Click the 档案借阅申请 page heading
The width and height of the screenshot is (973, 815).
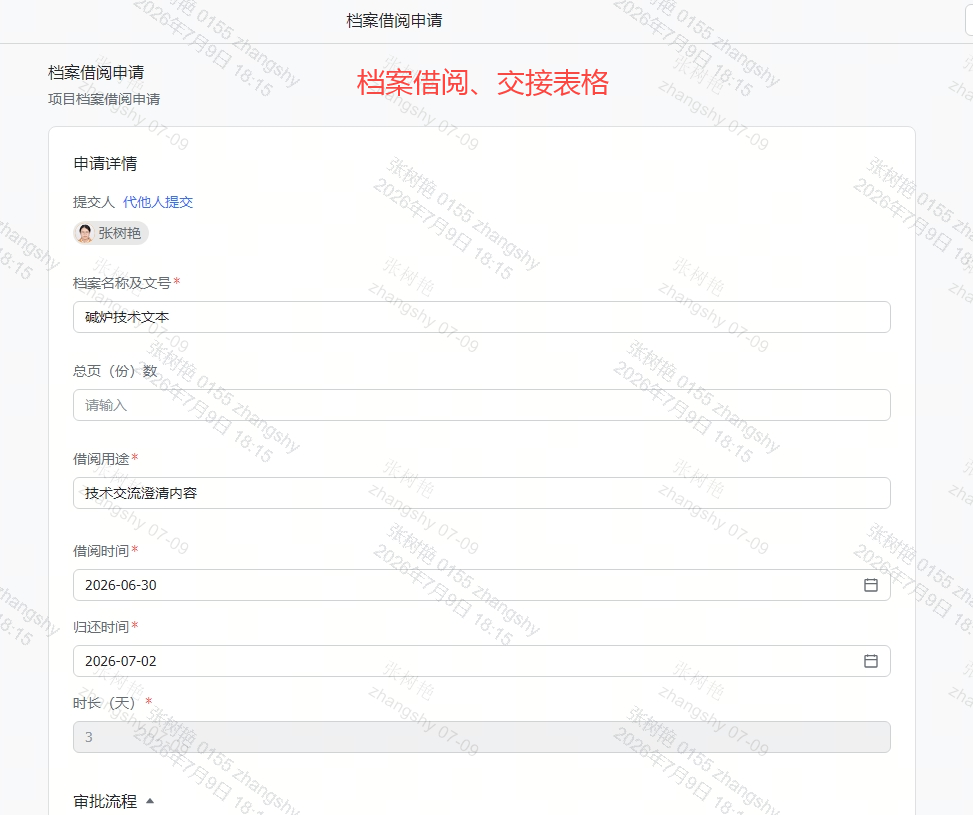[96, 73]
